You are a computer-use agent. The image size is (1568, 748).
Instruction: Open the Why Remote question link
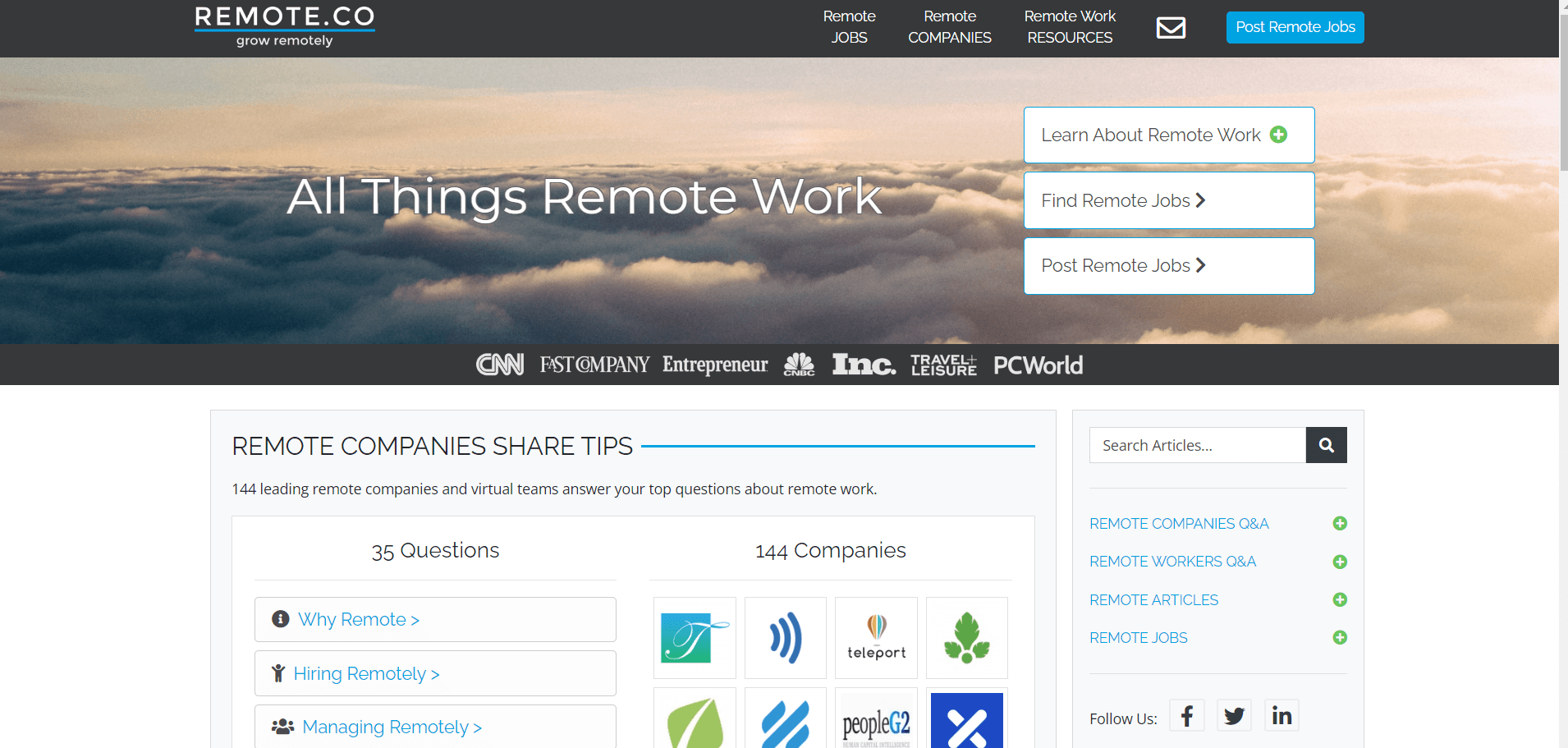tap(358, 620)
